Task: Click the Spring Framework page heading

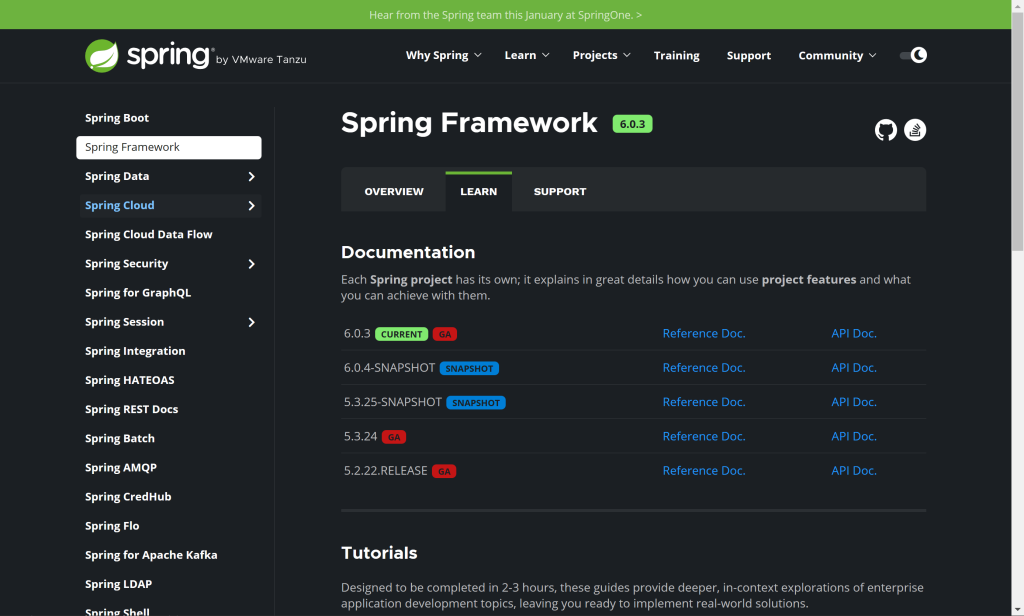Action: click(x=469, y=123)
